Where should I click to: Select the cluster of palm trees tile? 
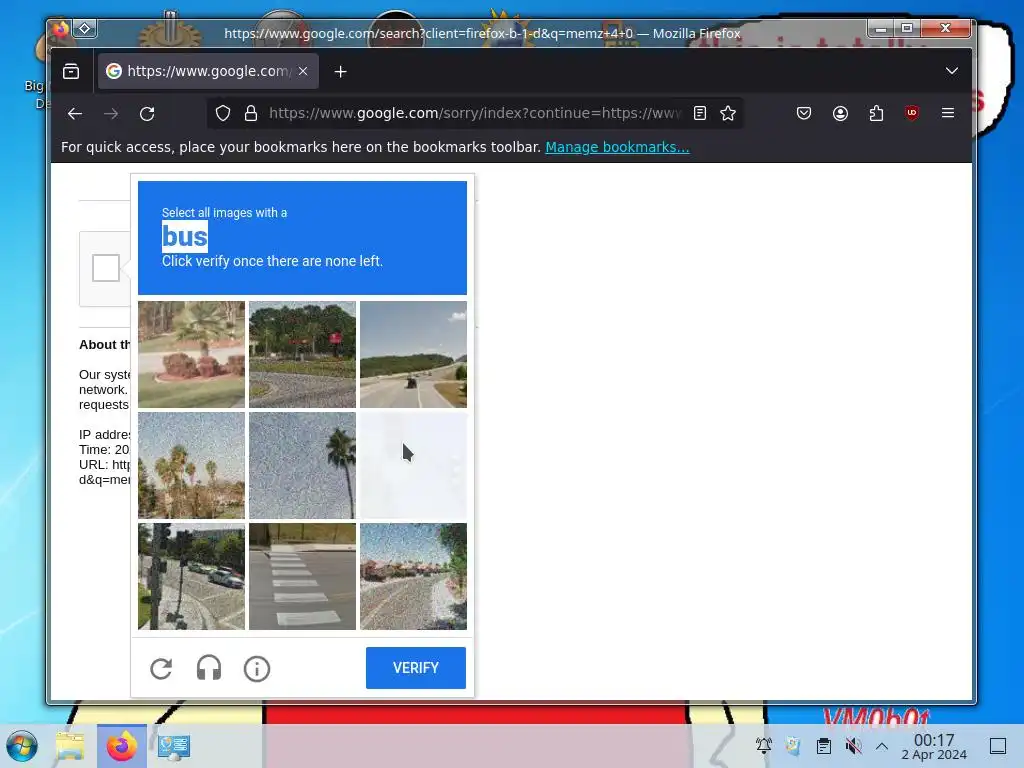point(191,465)
